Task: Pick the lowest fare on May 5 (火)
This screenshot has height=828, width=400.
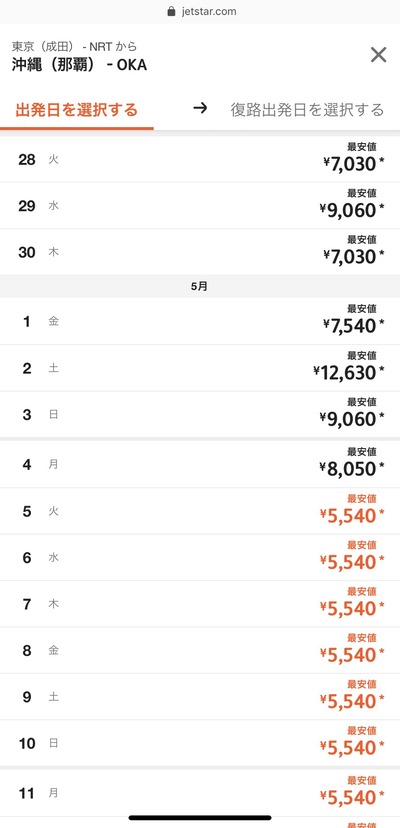Action: (200, 511)
